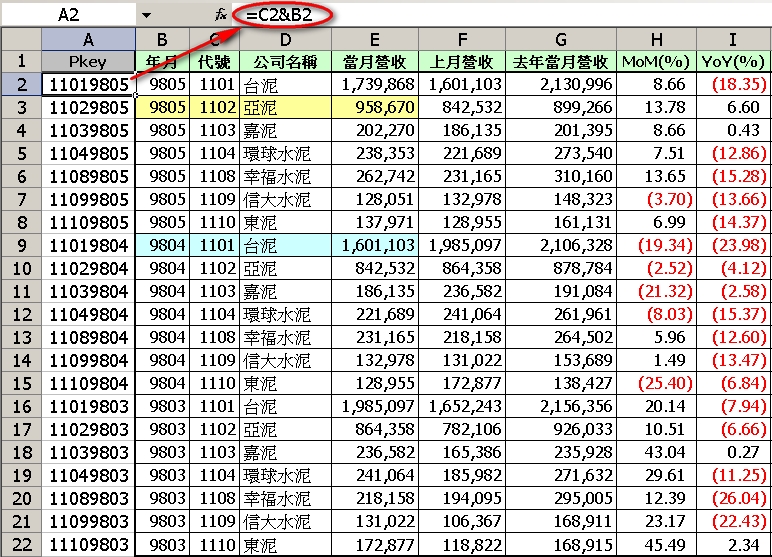Screen dimensions: 772x557
Task: Click the 代號 header cell
Action: click(215, 61)
